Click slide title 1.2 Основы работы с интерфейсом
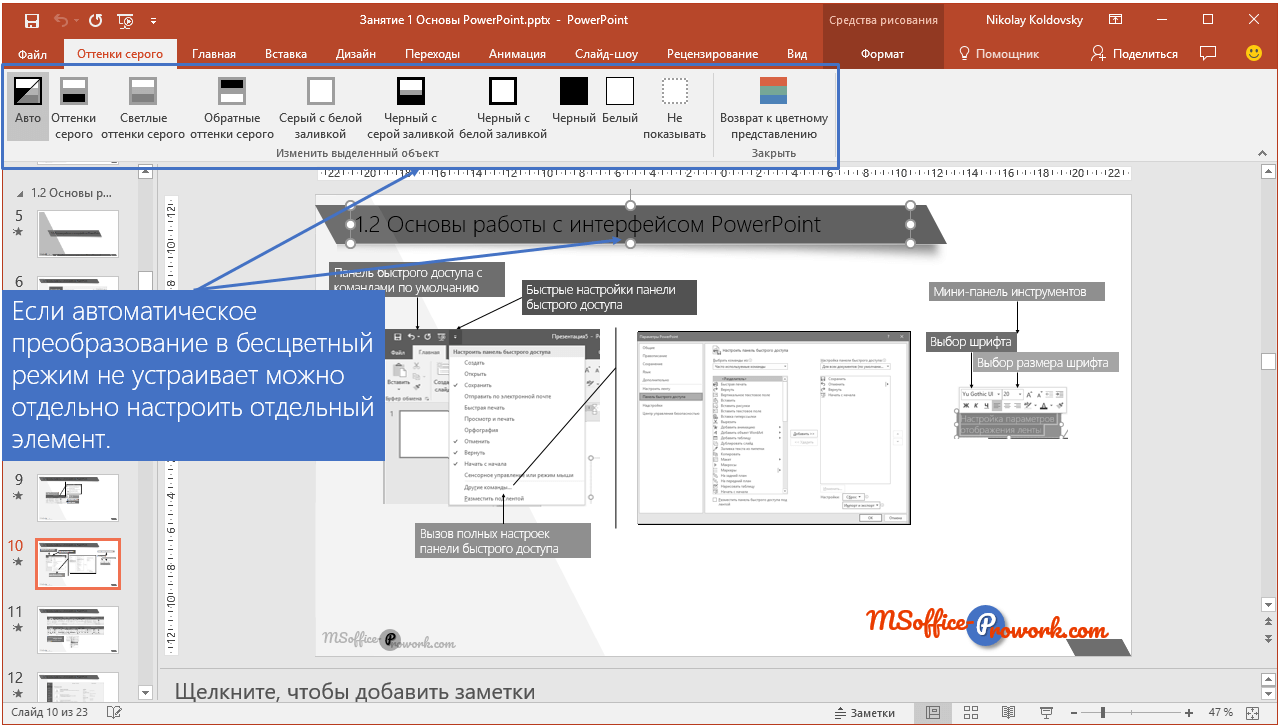 coord(589,225)
